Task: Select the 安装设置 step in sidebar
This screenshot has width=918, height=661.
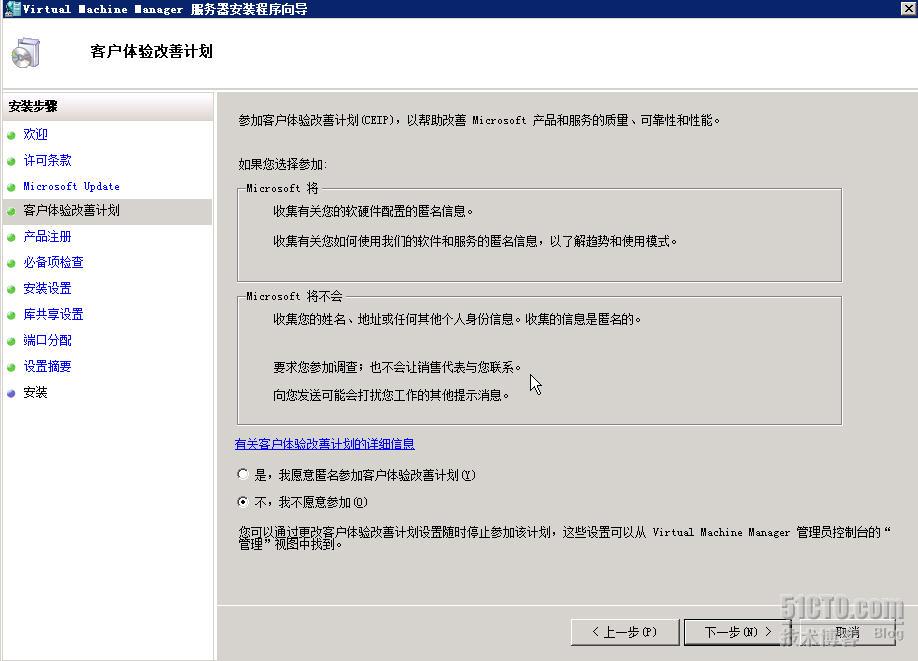Action: click(47, 288)
